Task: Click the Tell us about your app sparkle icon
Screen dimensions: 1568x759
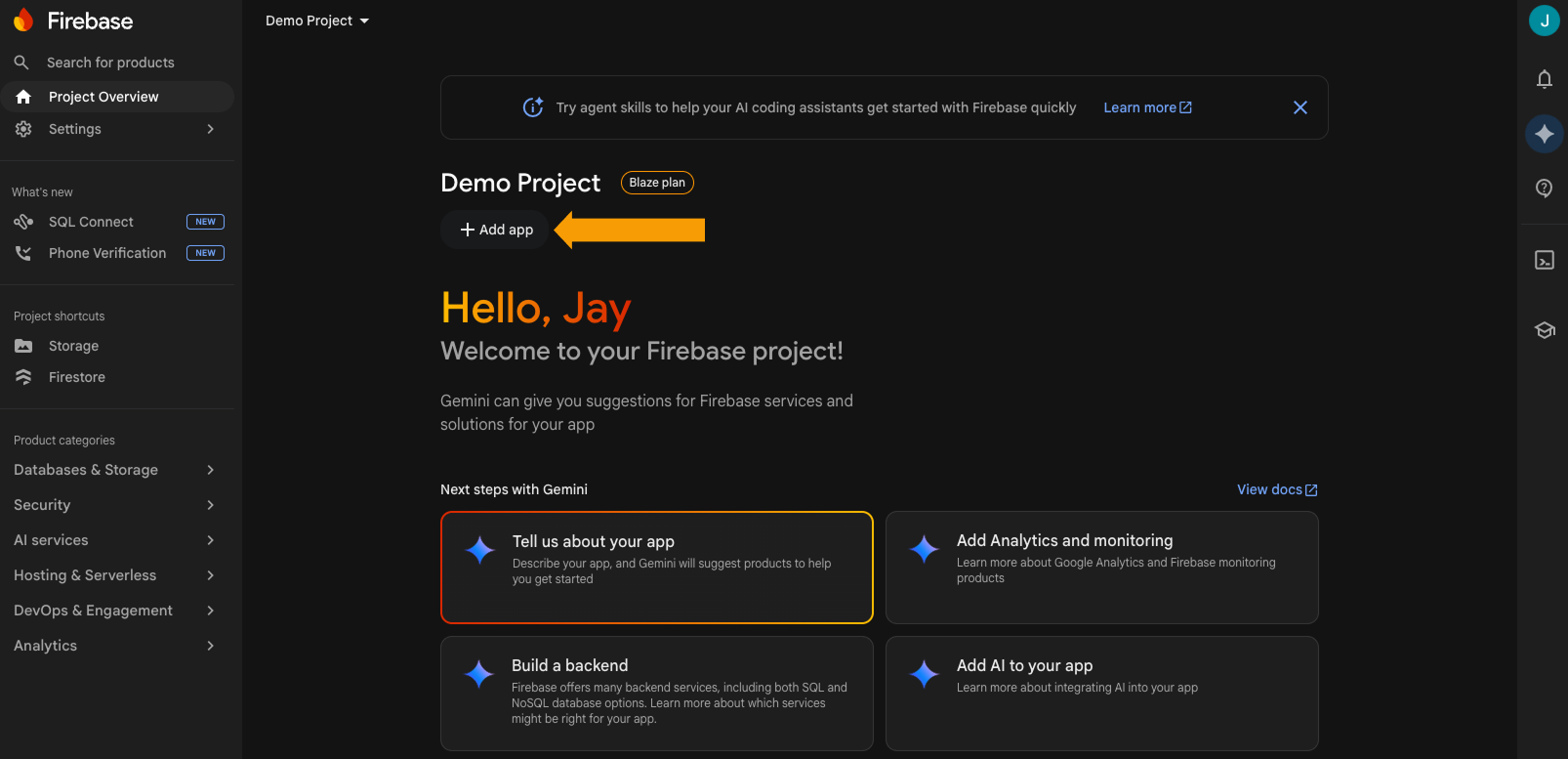Action: tap(480, 550)
